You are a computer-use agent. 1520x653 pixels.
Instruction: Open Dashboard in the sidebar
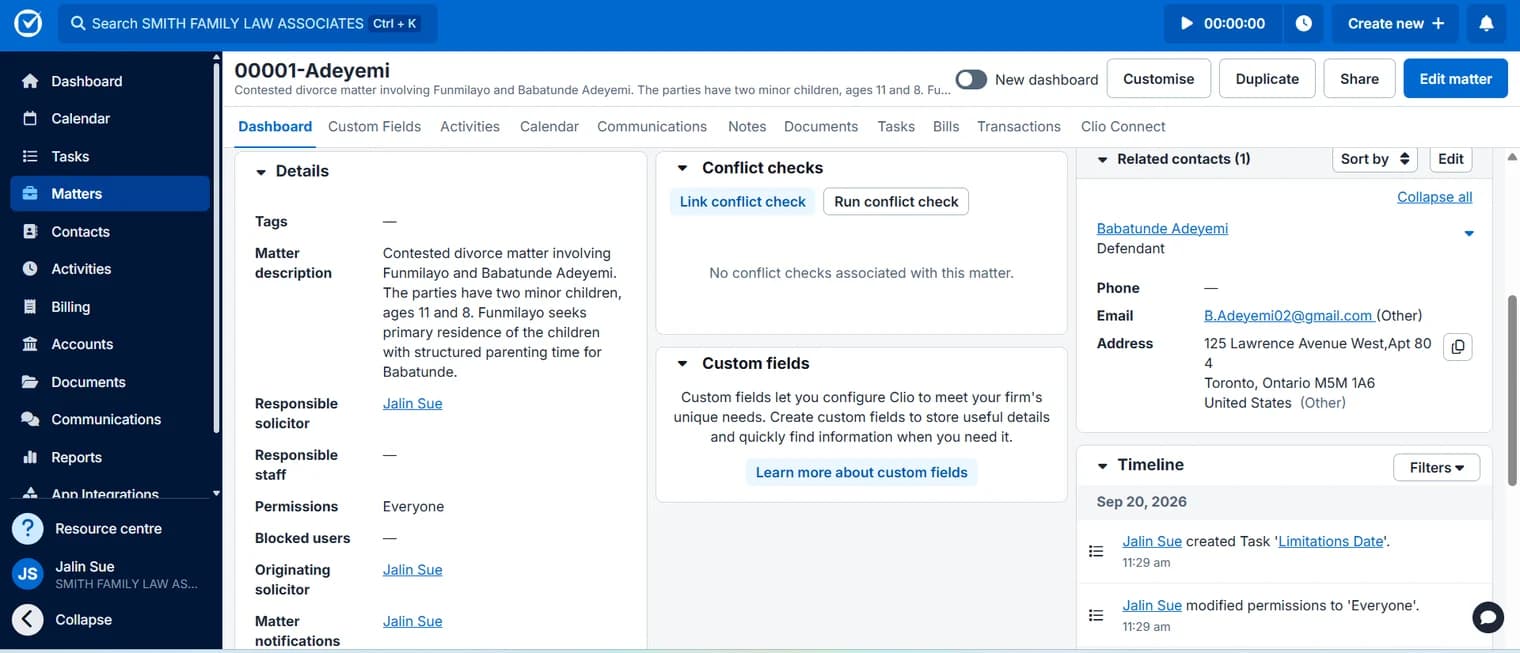110,81
